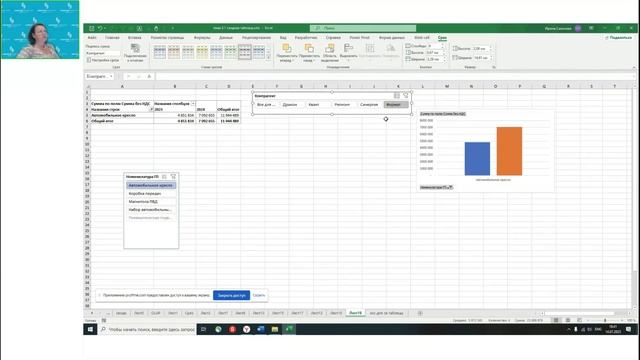Click the Скрыть link in the sharing notification
The height and width of the screenshot is (360, 640).
click(x=259, y=295)
